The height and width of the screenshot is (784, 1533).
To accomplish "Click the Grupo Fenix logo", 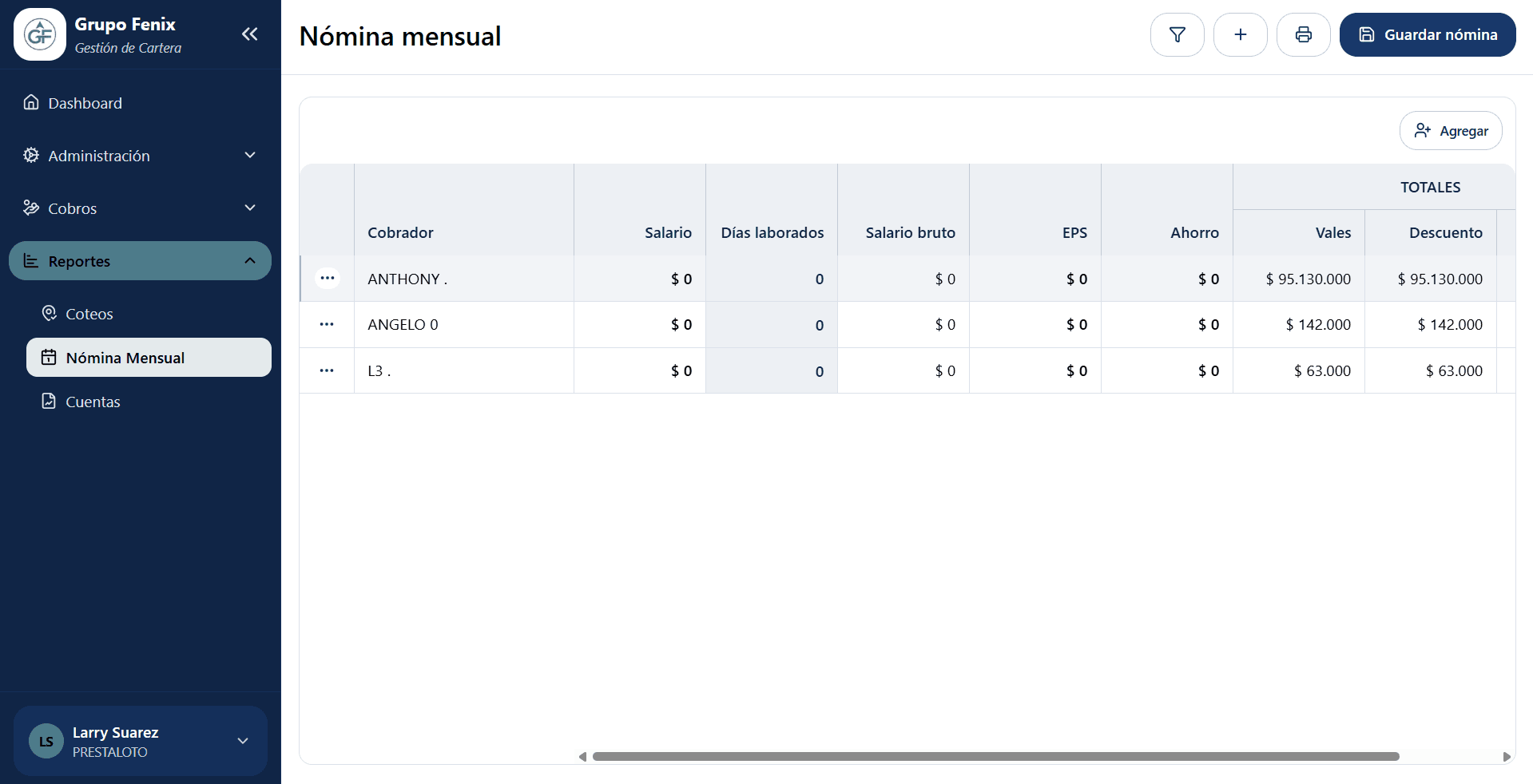I will click(40, 34).
